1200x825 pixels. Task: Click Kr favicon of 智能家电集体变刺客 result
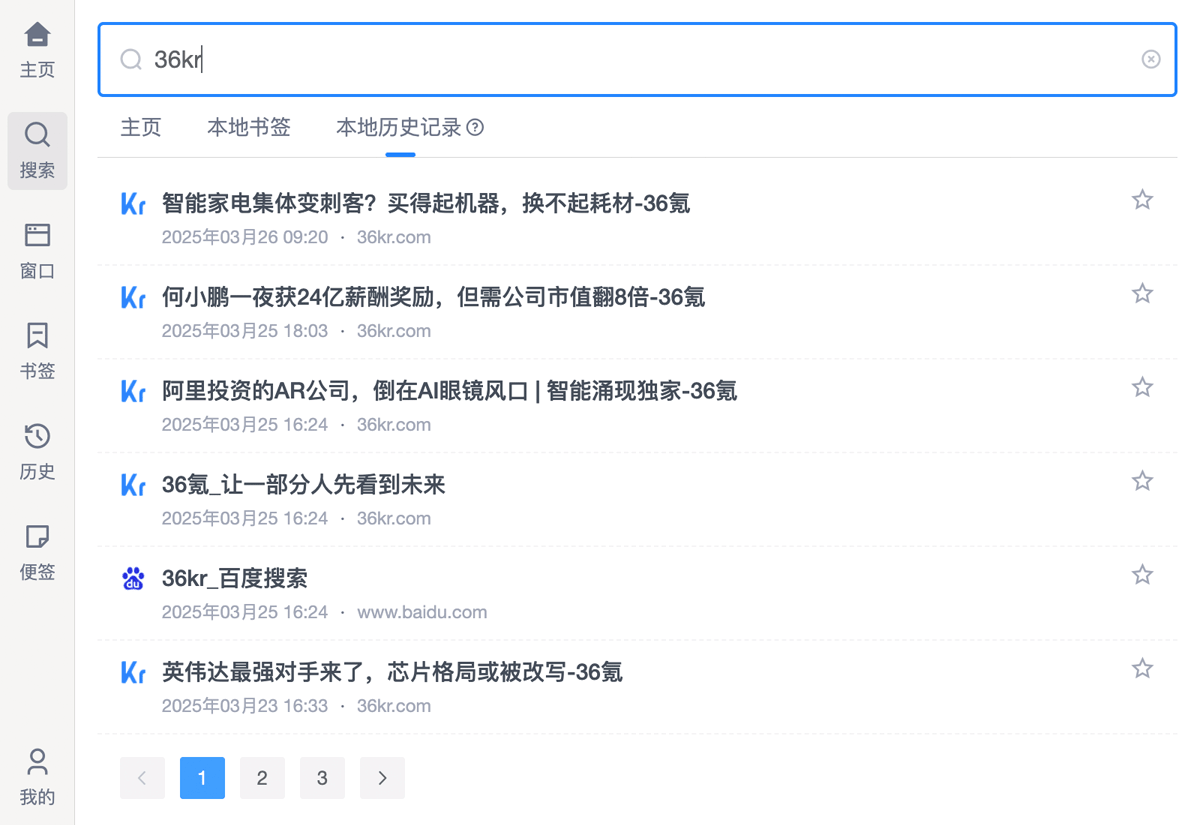[x=133, y=203]
